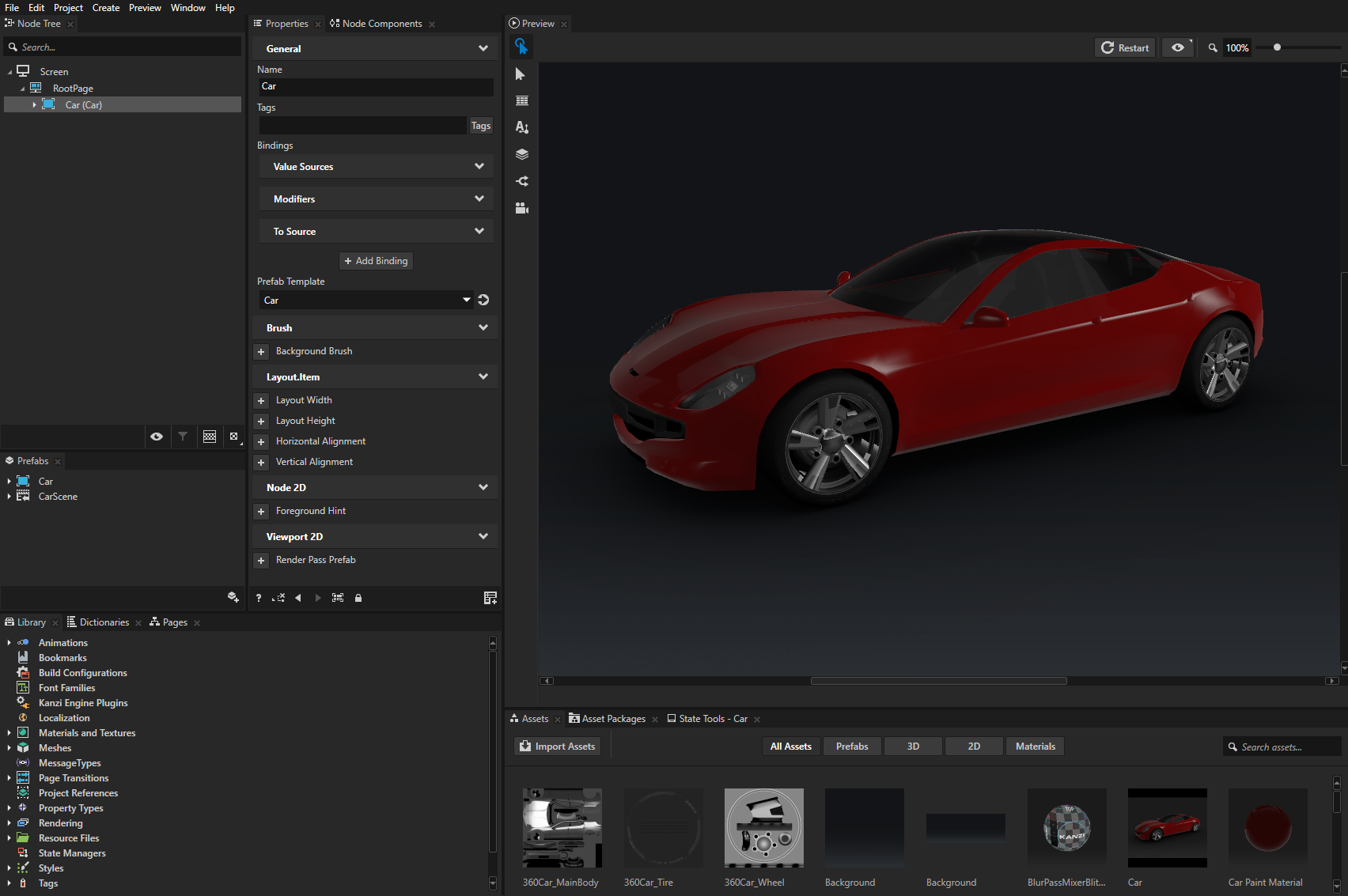This screenshot has height=896, width=1348.
Task: Click the grid layout tool in Preview
Action: pyautogui.click(x=521, y=101)
